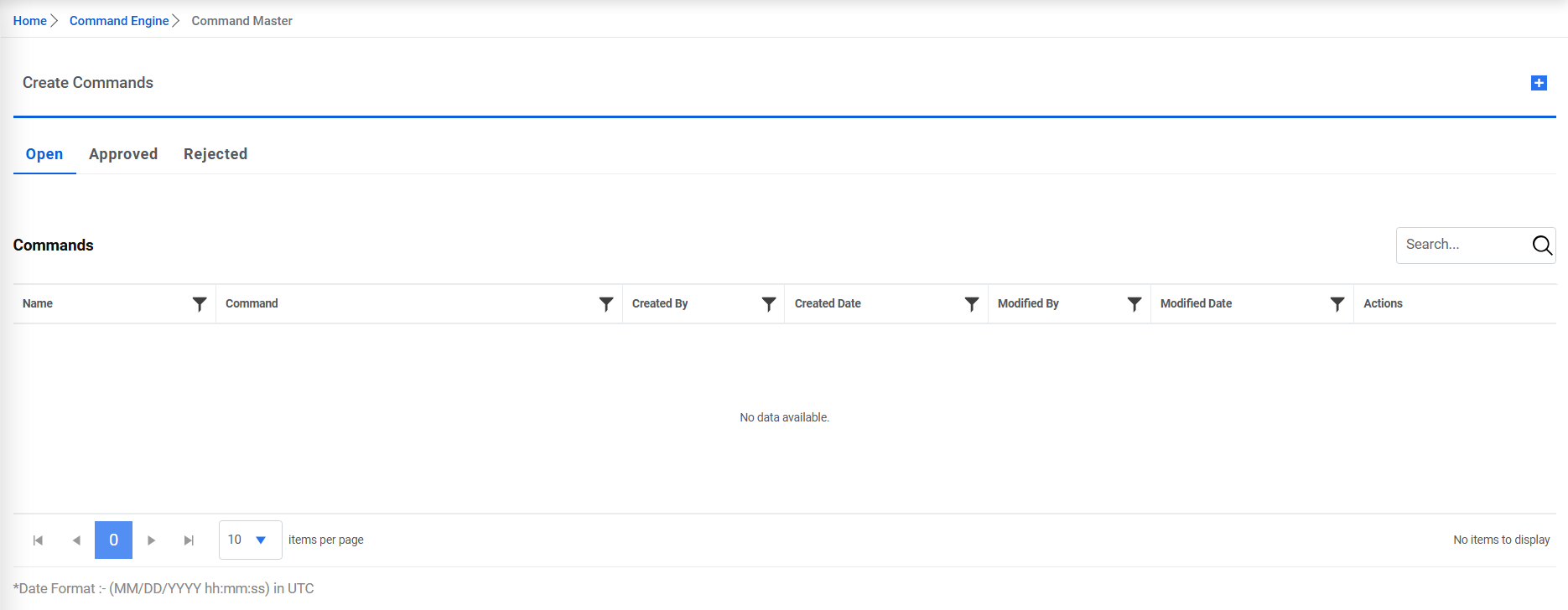Viewport: 1568px width, 610px height.
Task: Open the Created By column filter
Action: click(x=769, y=304)
